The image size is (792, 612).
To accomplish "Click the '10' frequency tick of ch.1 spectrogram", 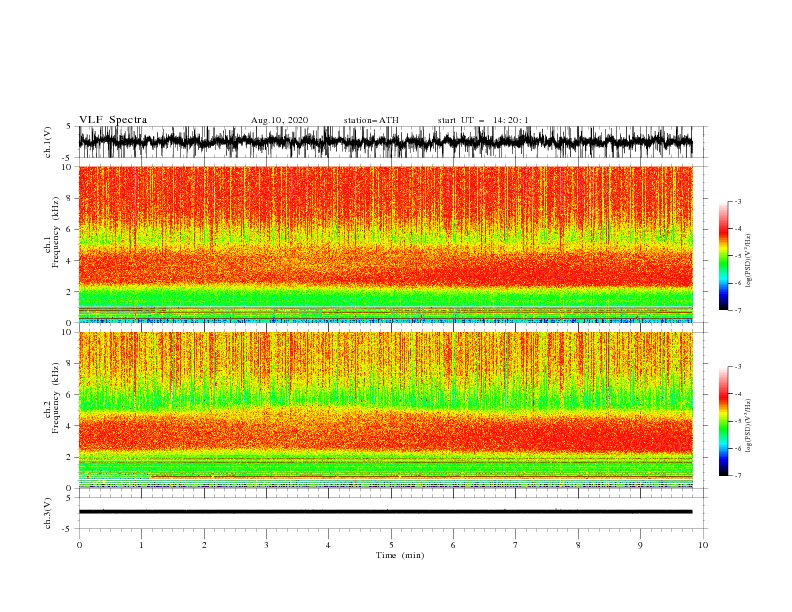I will point(67,167).
